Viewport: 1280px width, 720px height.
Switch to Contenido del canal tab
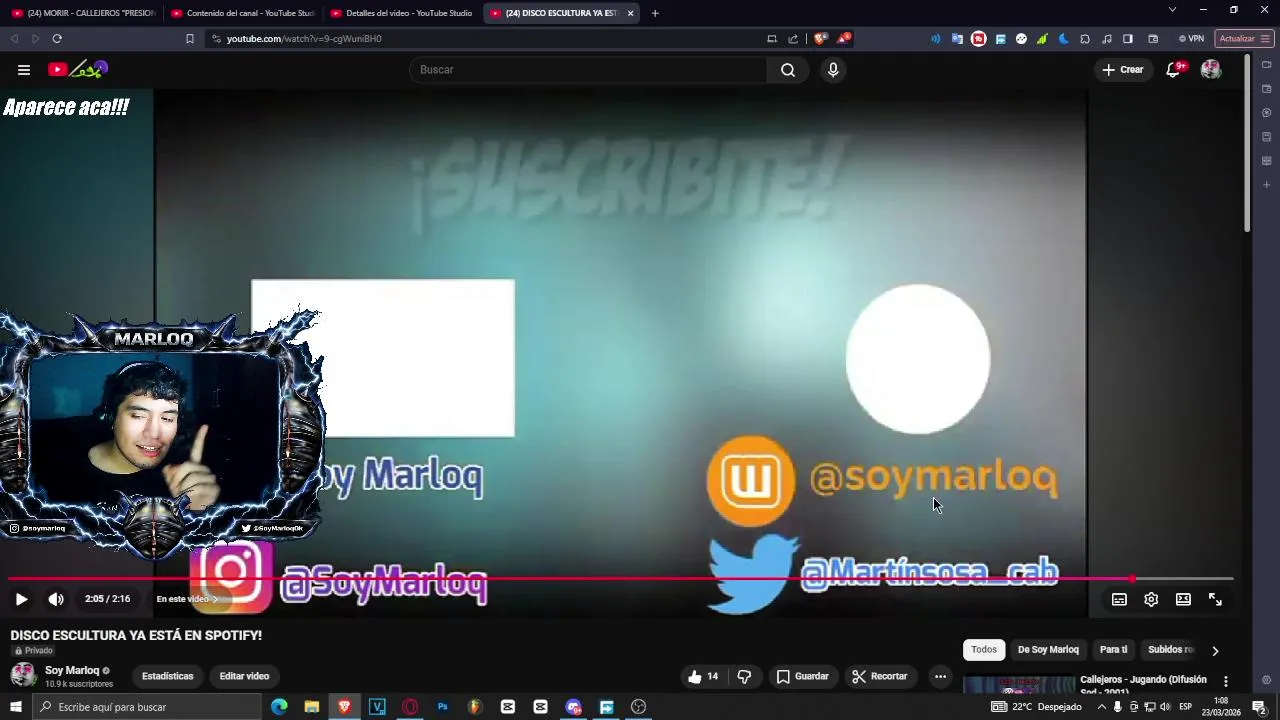pyautogui.click(x=242, y=13)
